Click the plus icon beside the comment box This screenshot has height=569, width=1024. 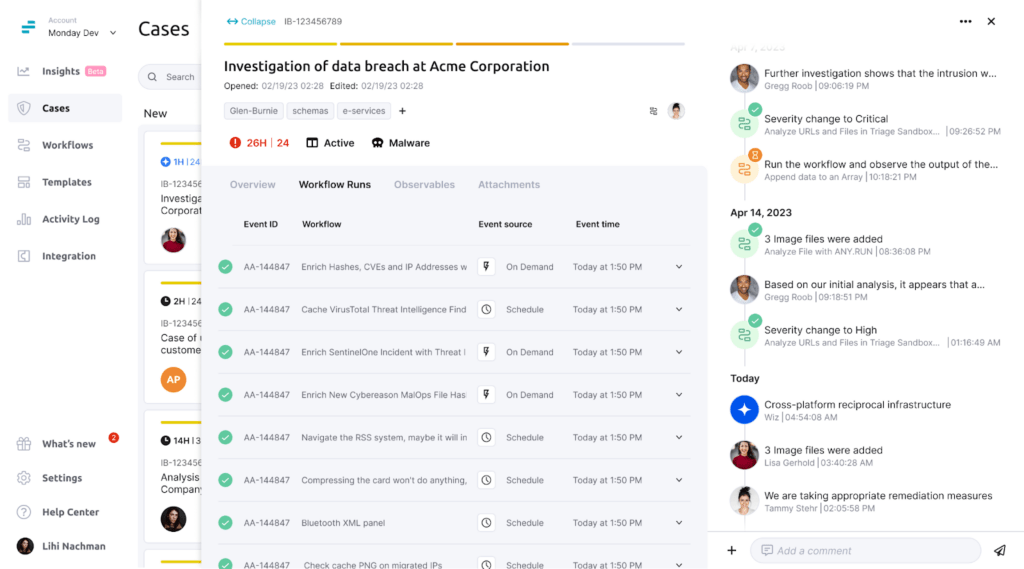tap(731, 550)
